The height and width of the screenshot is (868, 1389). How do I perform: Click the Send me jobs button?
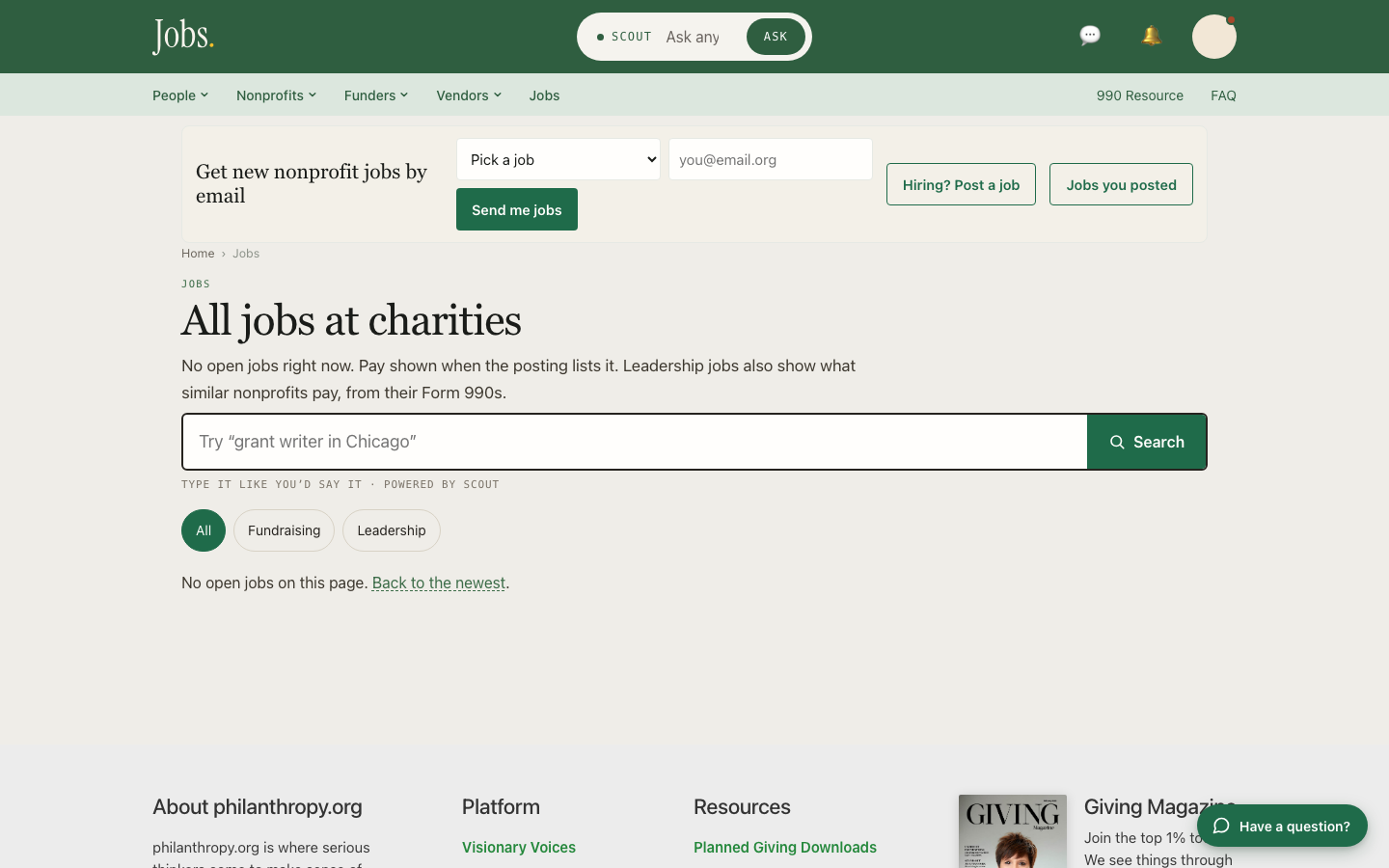[x=517, y=209]
